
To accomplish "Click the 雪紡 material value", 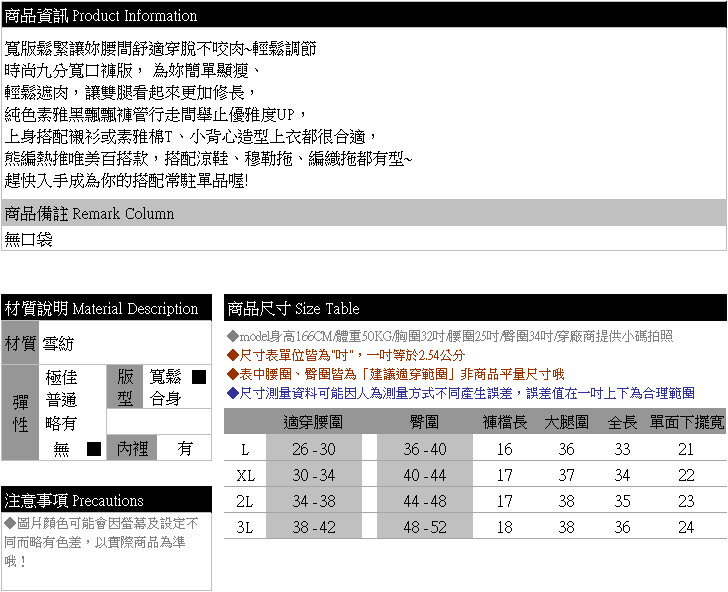I will point(58,344).
